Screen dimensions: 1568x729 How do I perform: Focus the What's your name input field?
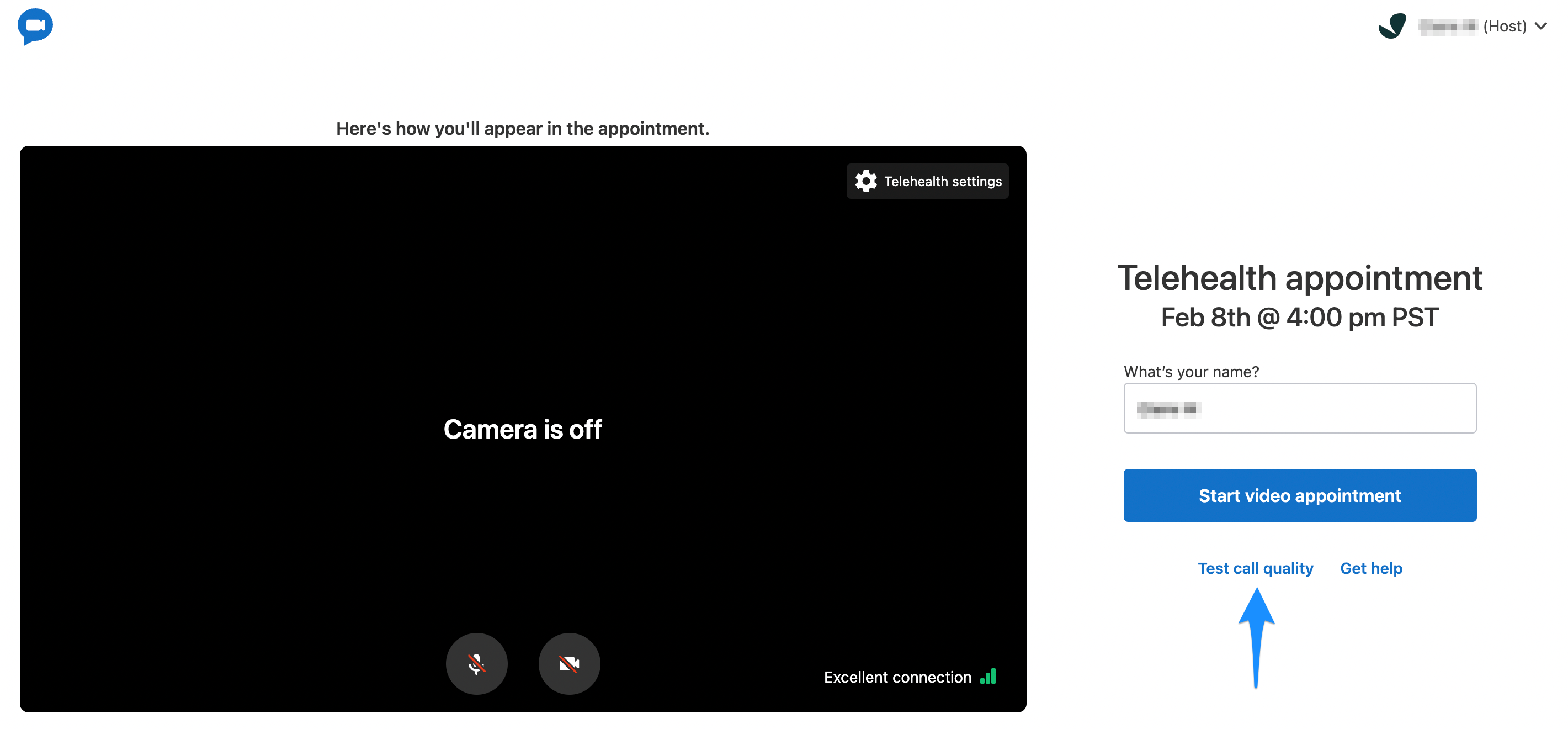pos(1300,408)
